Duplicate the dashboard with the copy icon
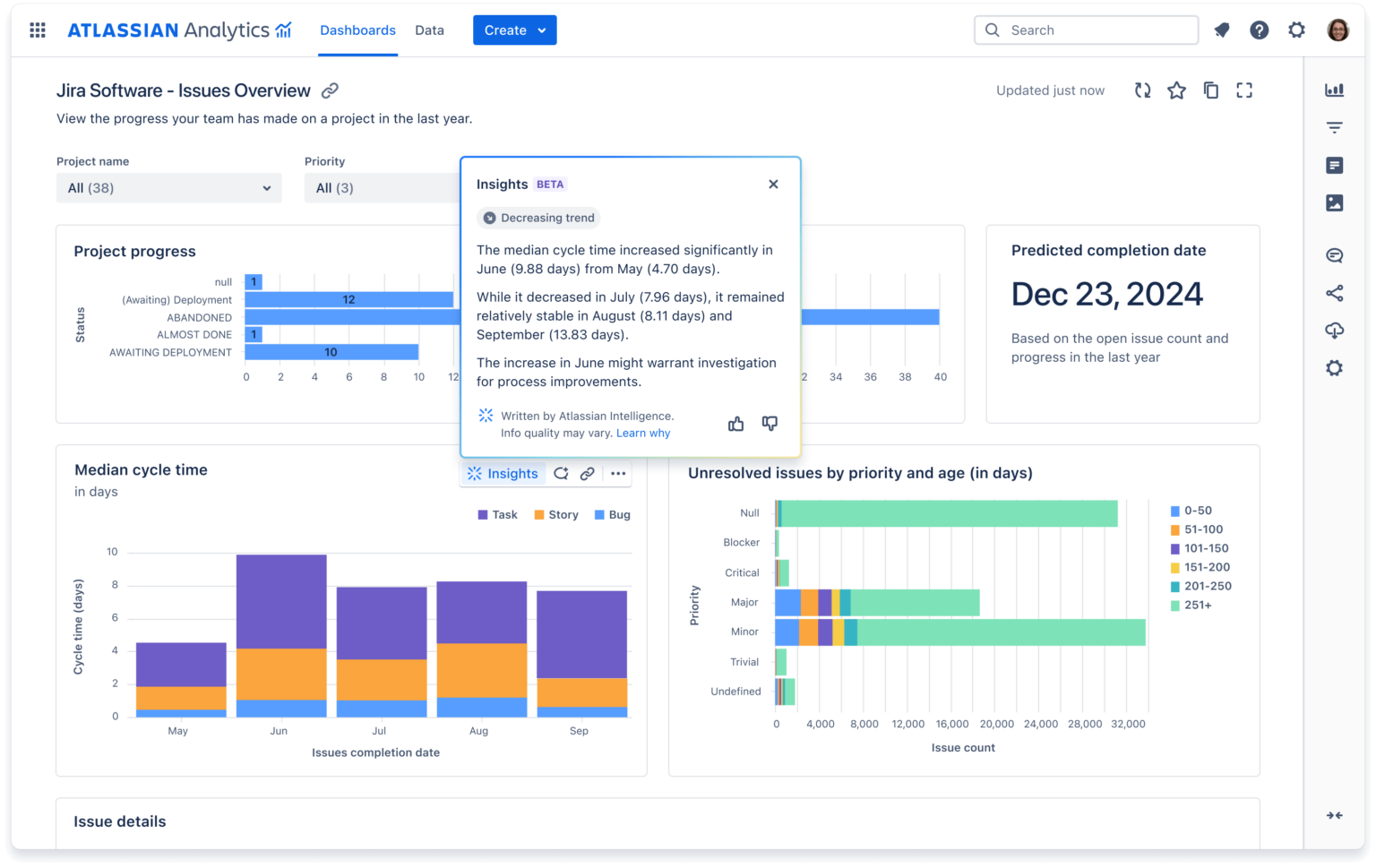This screenshot has width=1376, height=868. (x=1211, y=90)
